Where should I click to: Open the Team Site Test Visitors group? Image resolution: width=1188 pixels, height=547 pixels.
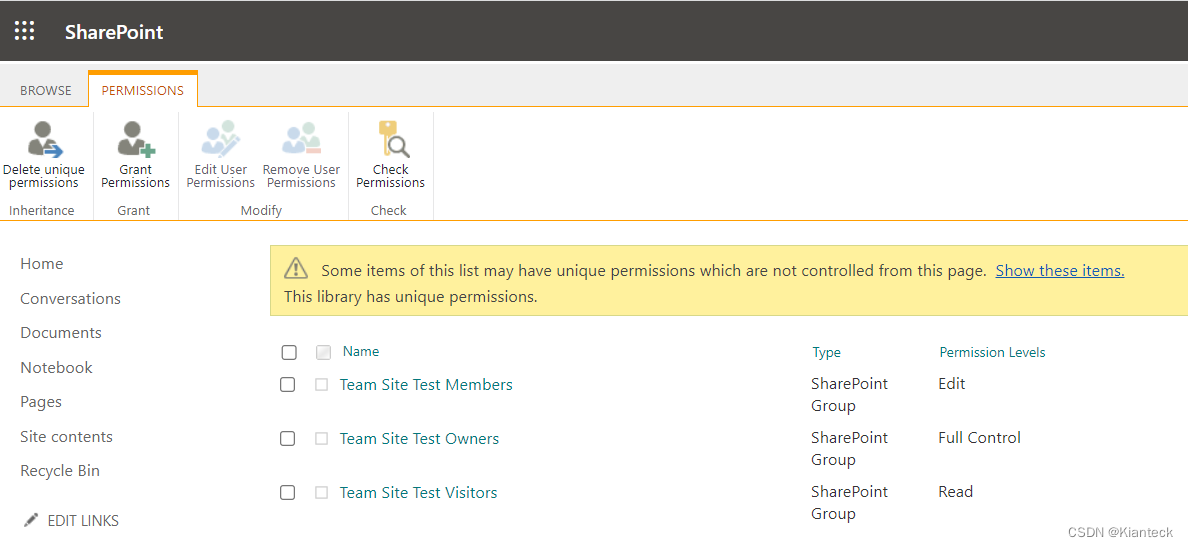coord(419,492)
